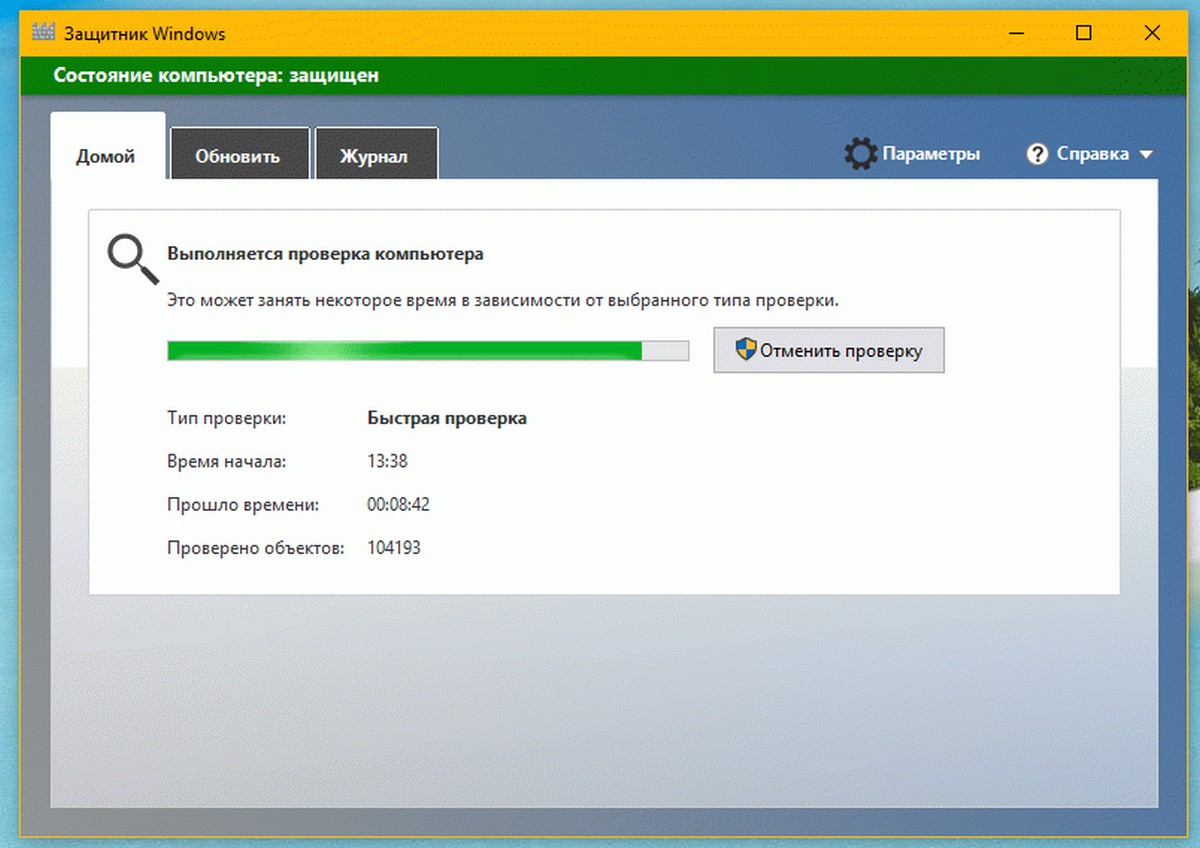
Task: Click label Проверено объектов:
Action: point(256,548)
